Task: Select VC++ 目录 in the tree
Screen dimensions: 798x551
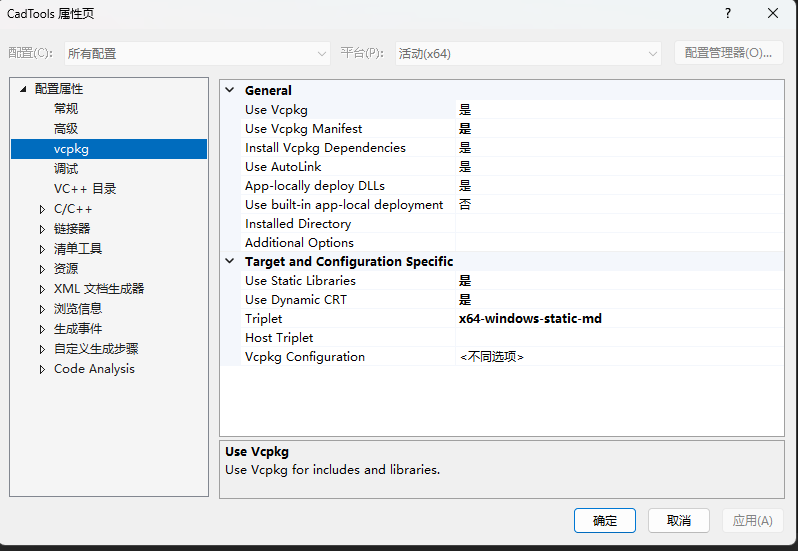Action: point(85,189)
